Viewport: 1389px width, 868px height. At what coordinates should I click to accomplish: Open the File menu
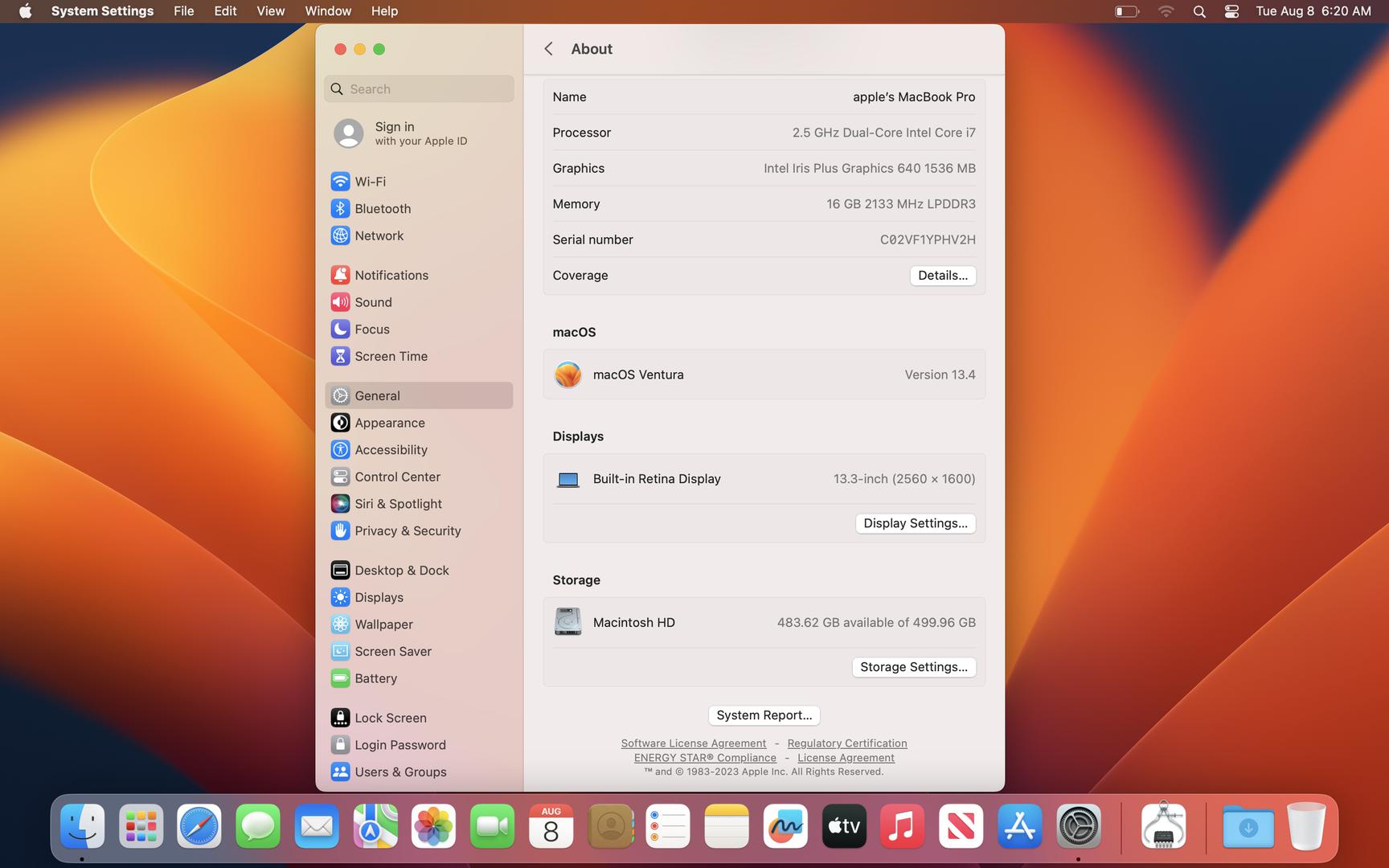coord(184,11)
